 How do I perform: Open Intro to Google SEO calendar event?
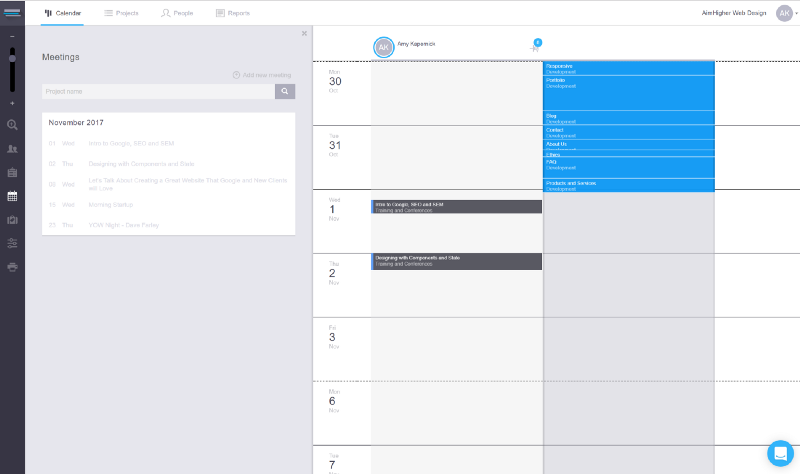[456, 207]
